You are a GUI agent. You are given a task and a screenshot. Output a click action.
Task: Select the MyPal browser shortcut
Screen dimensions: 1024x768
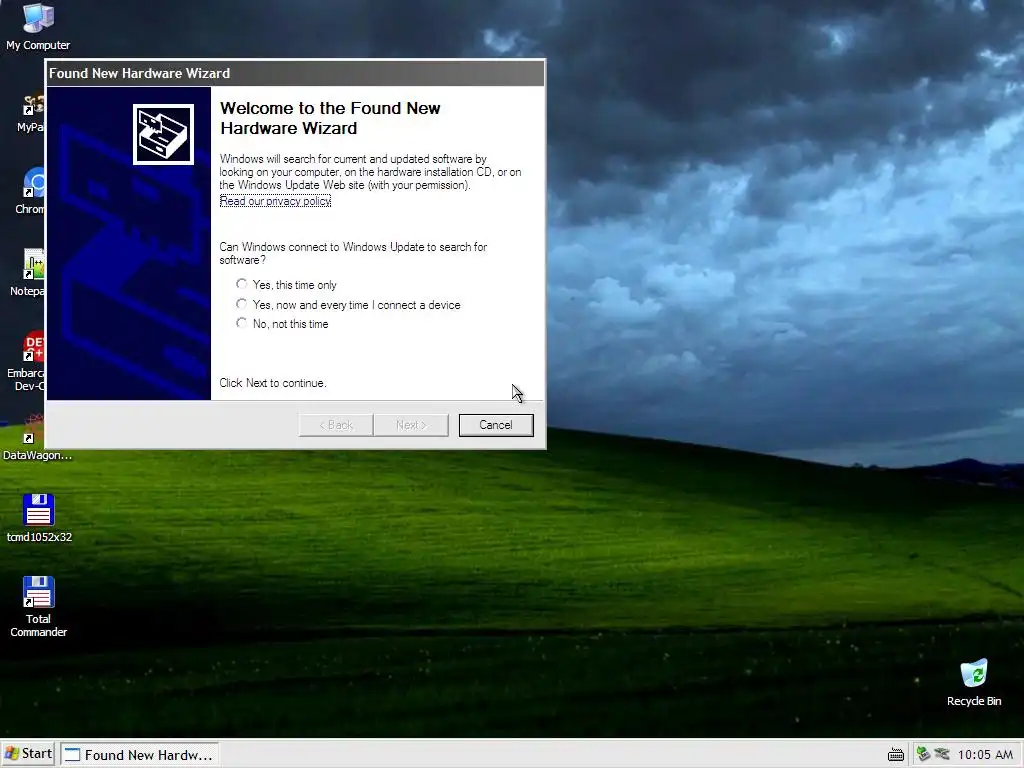31,112
